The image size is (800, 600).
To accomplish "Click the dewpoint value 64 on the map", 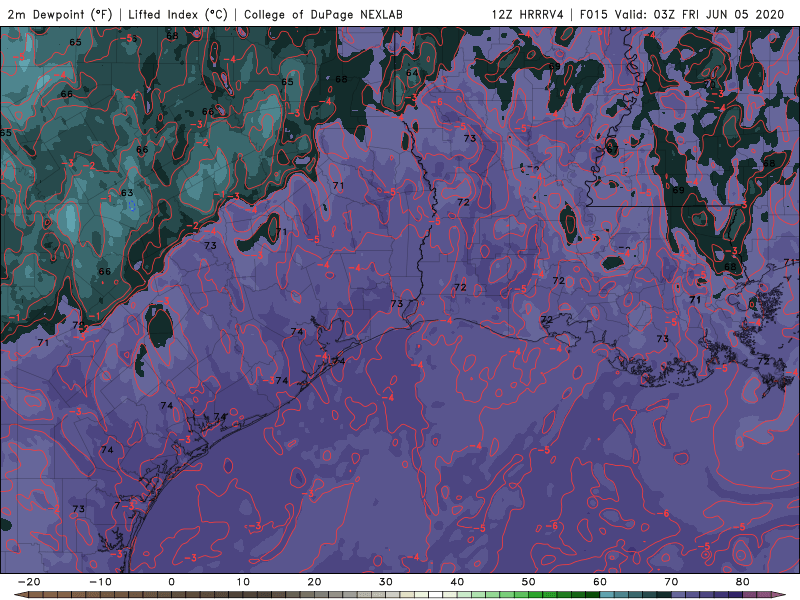I will [x=412, y=73].
